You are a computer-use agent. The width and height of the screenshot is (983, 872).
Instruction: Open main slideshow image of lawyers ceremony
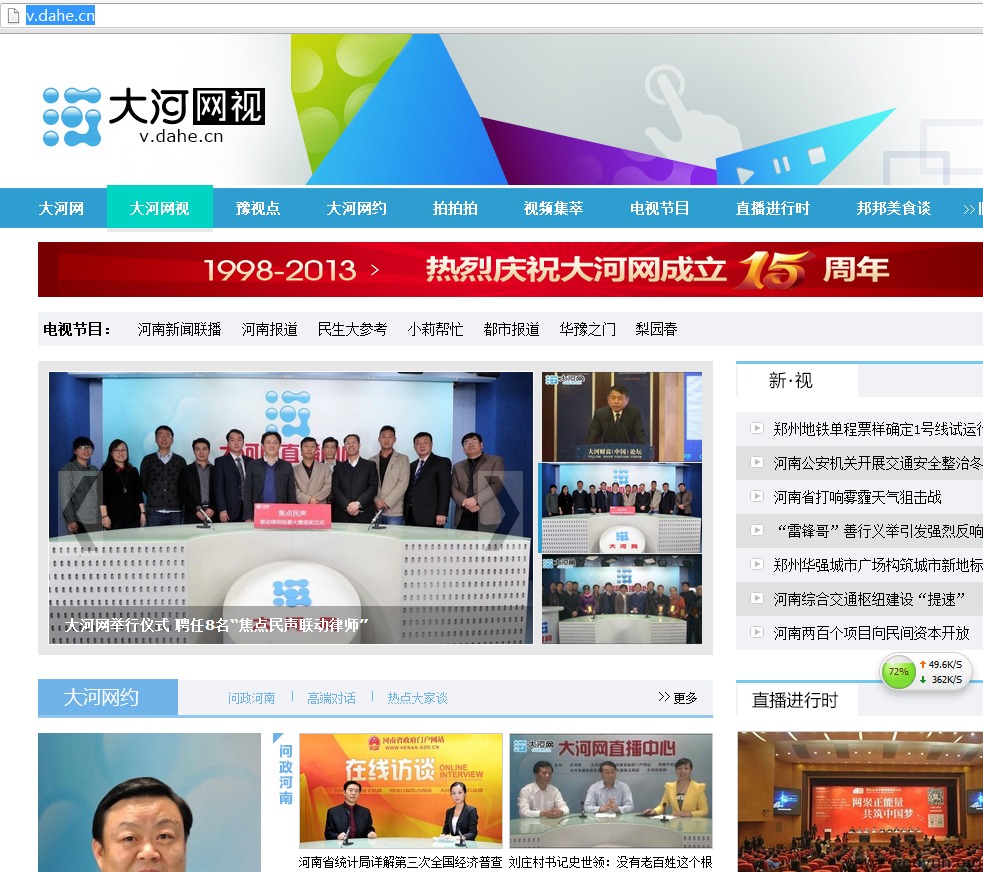(291, 507)
